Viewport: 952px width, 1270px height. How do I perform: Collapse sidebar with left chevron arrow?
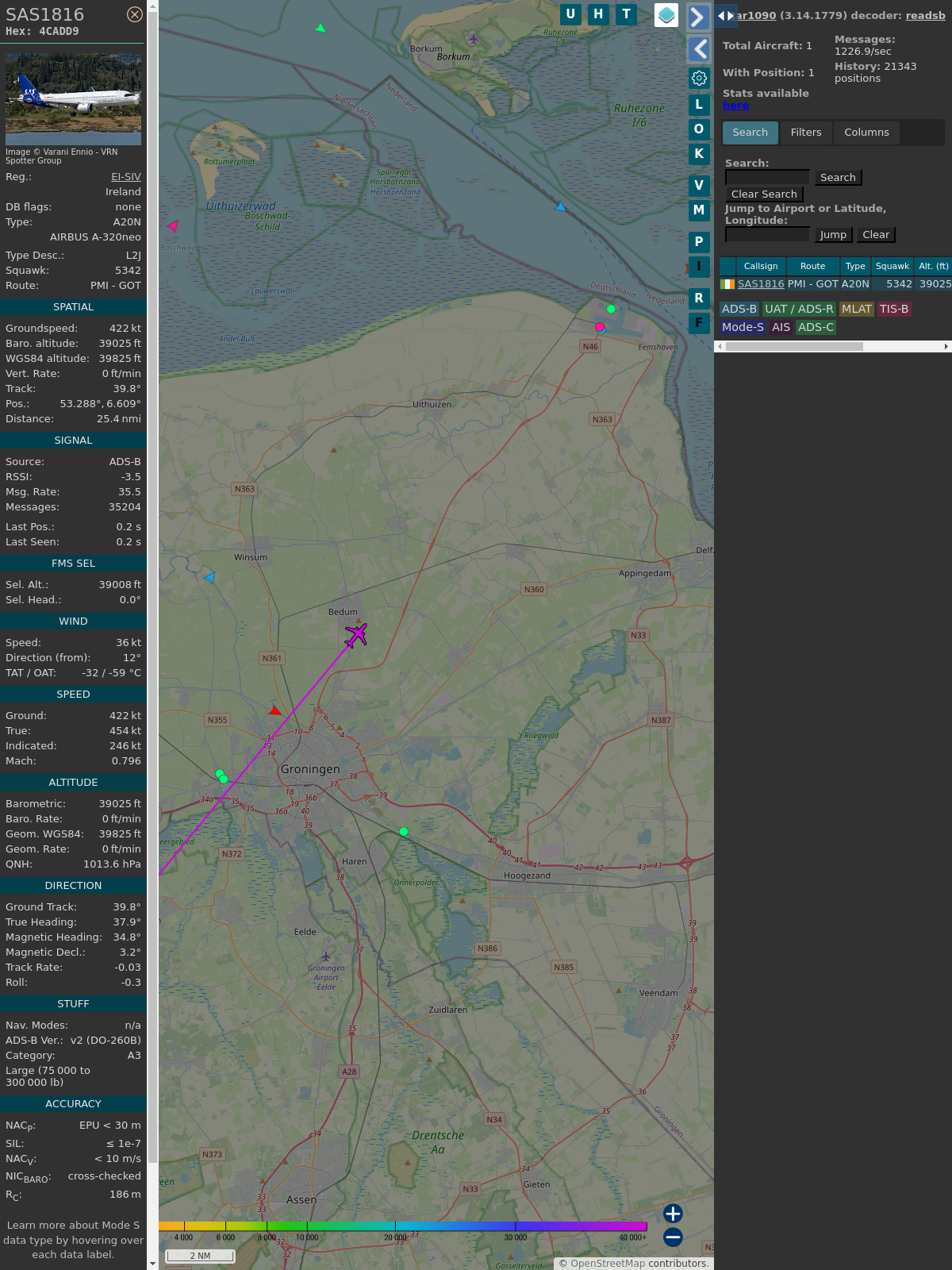coord(699,49)
